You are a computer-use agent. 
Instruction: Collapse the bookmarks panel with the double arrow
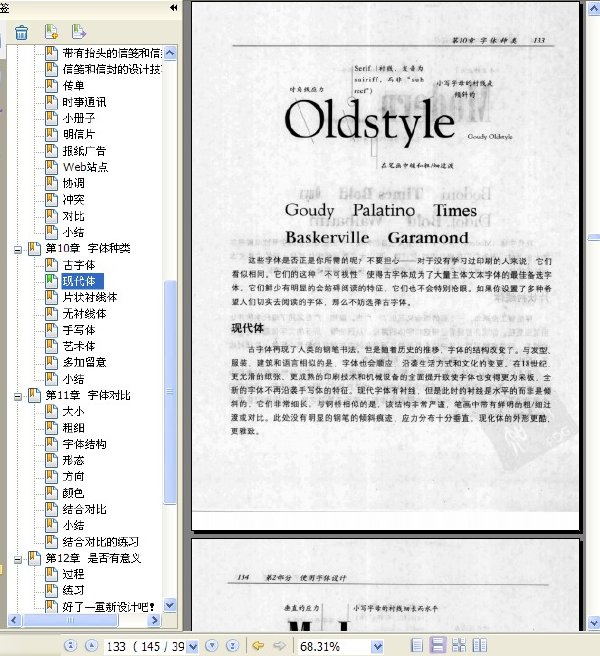[174, 8]
